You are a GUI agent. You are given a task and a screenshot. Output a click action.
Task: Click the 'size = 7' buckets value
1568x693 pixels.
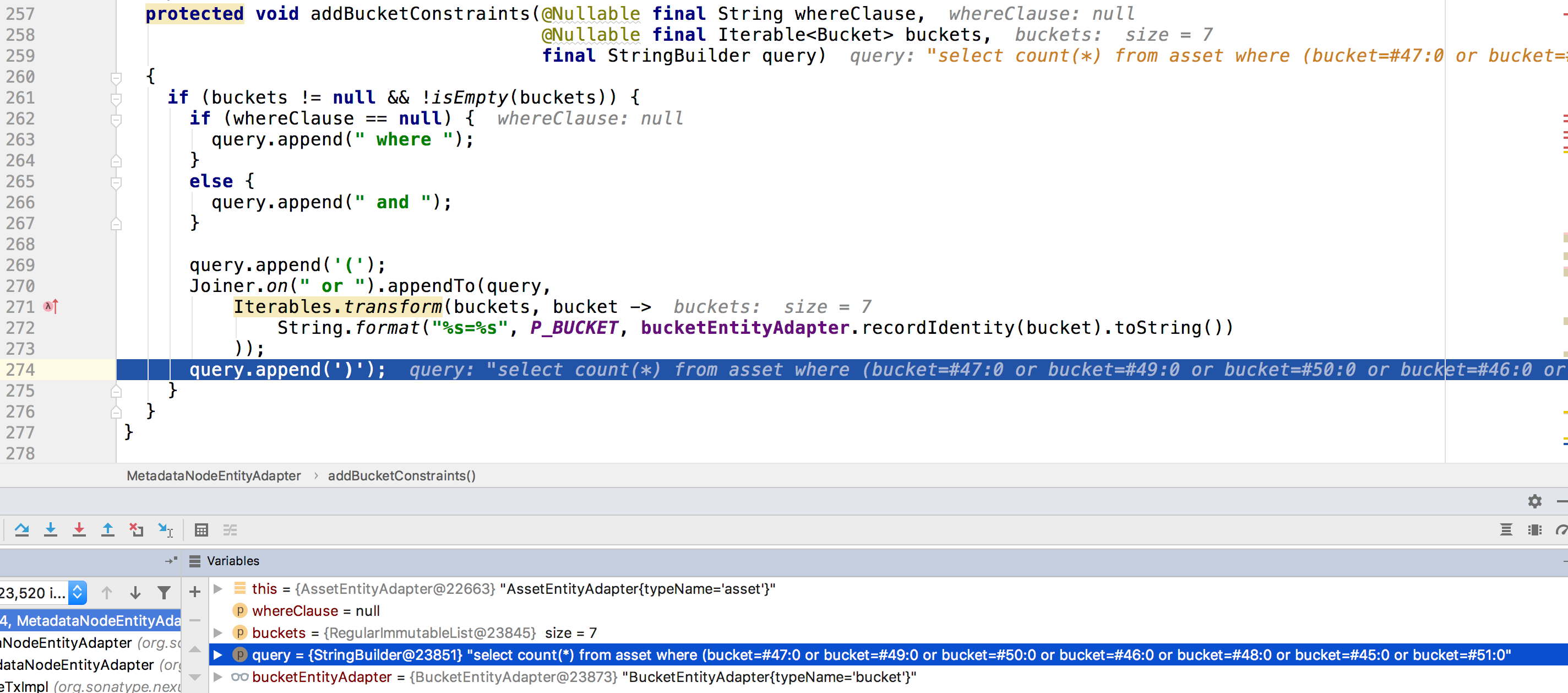click(571, 633)
